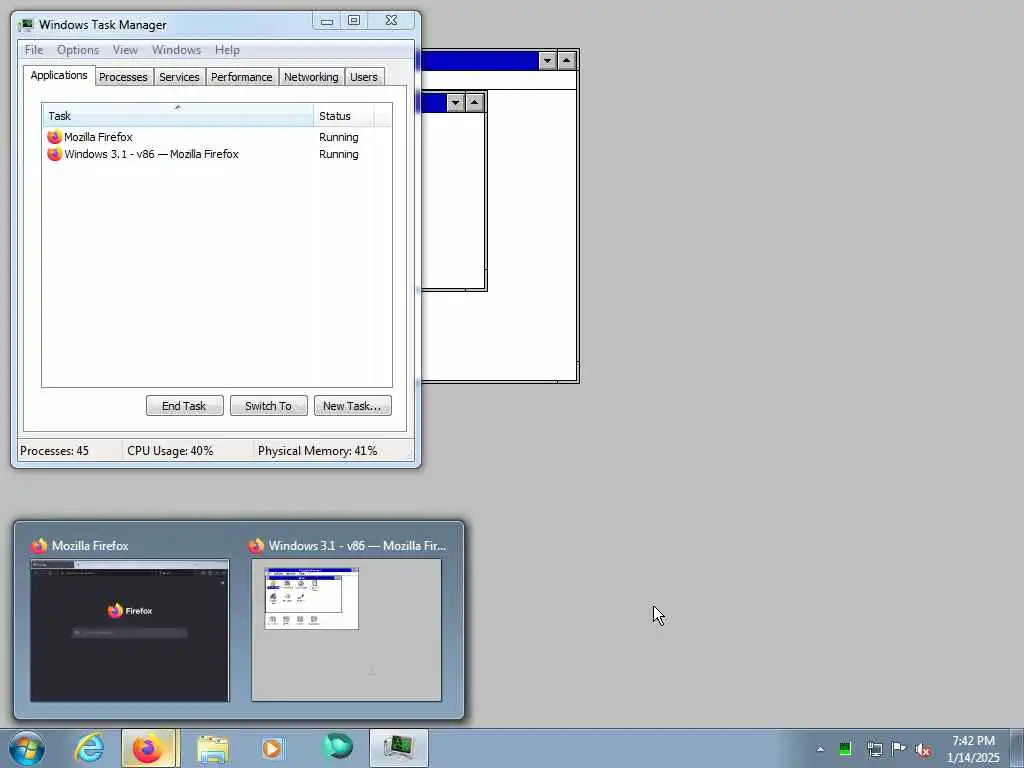
Task: Click the End Task button
Action: pyautogui.click(x=184, y=406)
